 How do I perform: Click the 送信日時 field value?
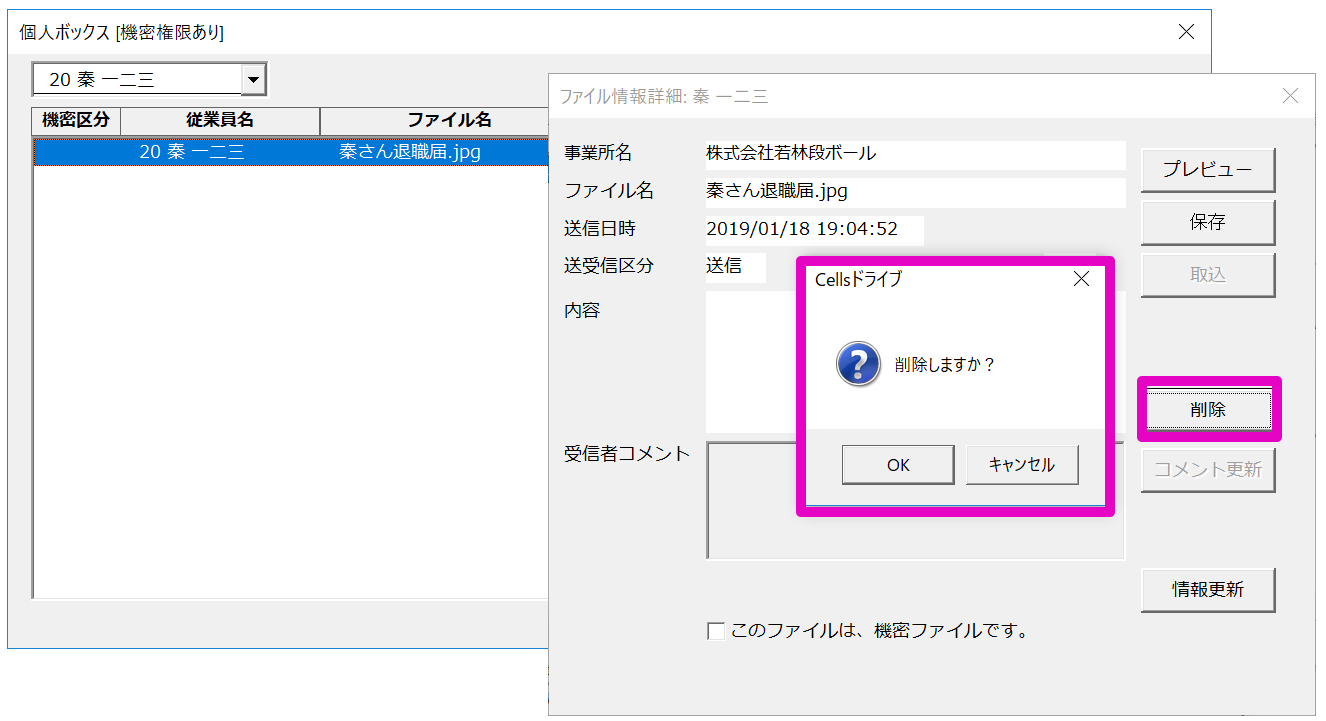click(813, 229)
